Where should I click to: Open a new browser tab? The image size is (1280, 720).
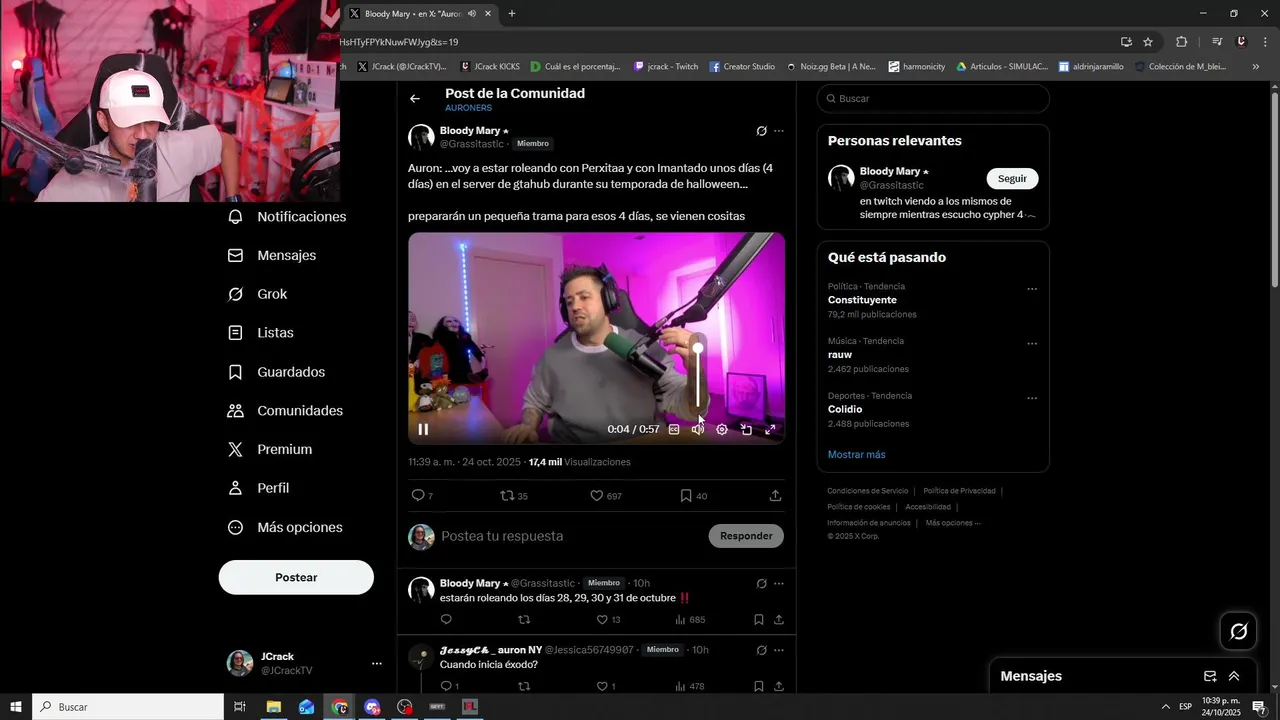512,14
